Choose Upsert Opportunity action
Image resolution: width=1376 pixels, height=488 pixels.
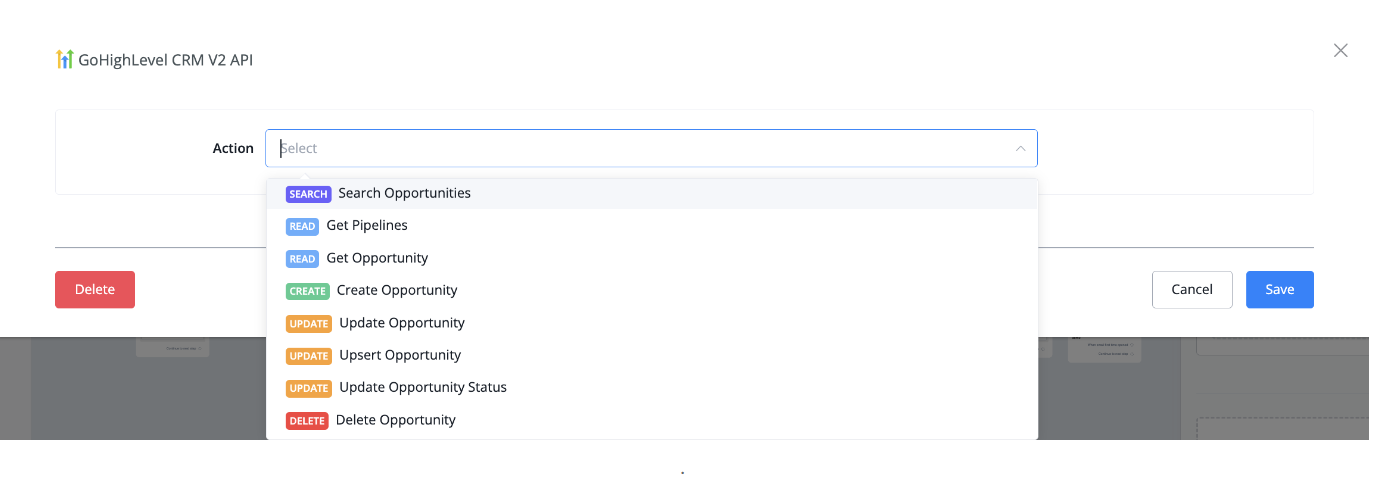pyautogui.click(x=652, y=355)
